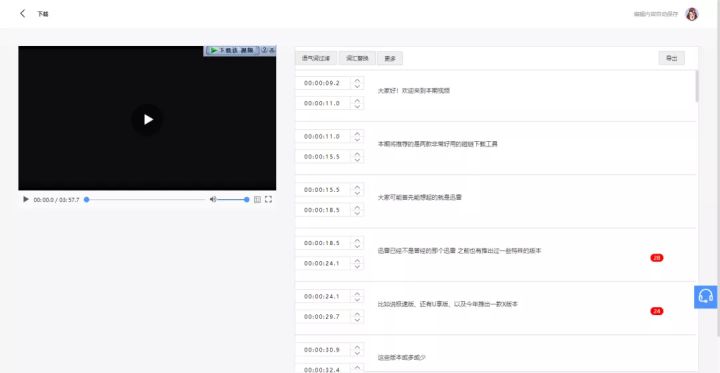Increase the 00:00:24.1 end time of 迅雷已经 subtitle
This screenshot has height=373, width=720.
357,260
